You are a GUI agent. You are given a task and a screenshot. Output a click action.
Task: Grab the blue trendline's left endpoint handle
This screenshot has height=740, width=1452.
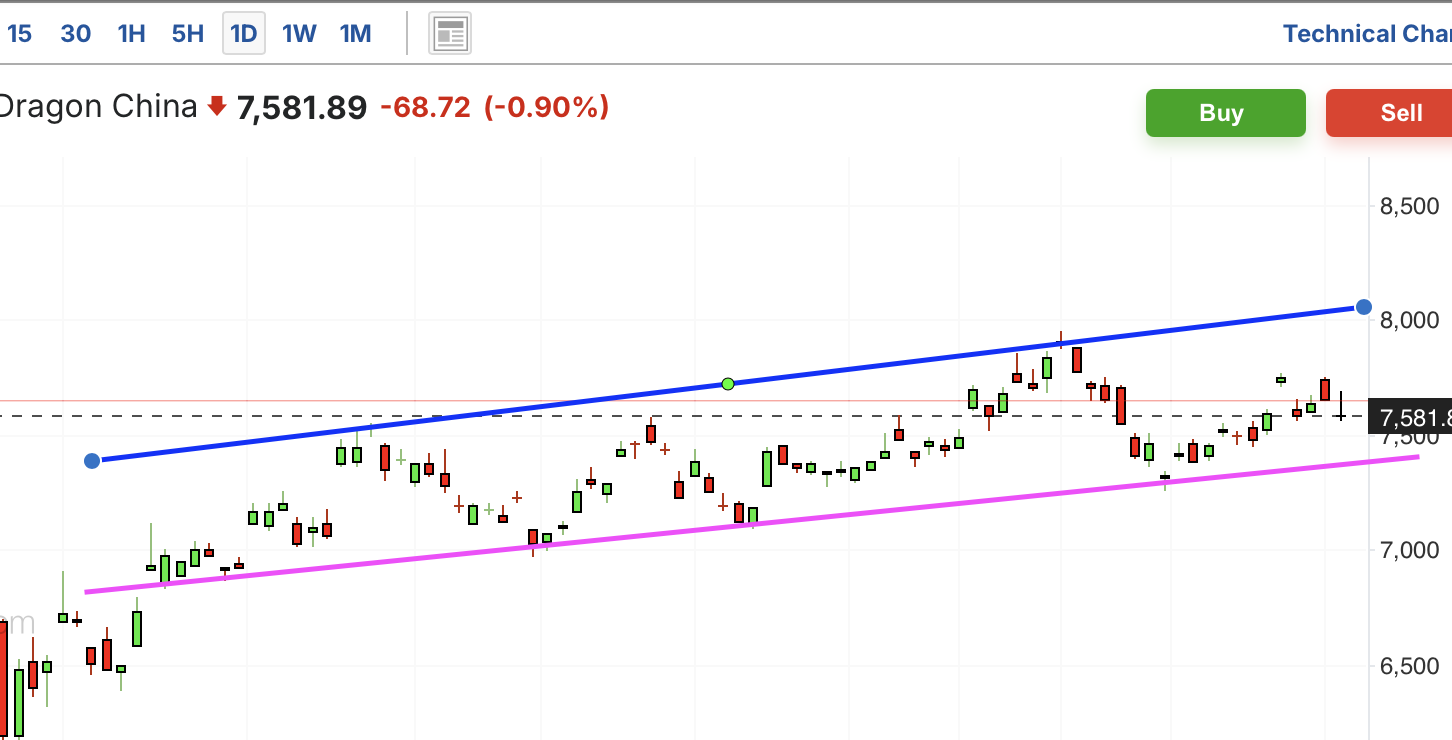coord(92,461)
